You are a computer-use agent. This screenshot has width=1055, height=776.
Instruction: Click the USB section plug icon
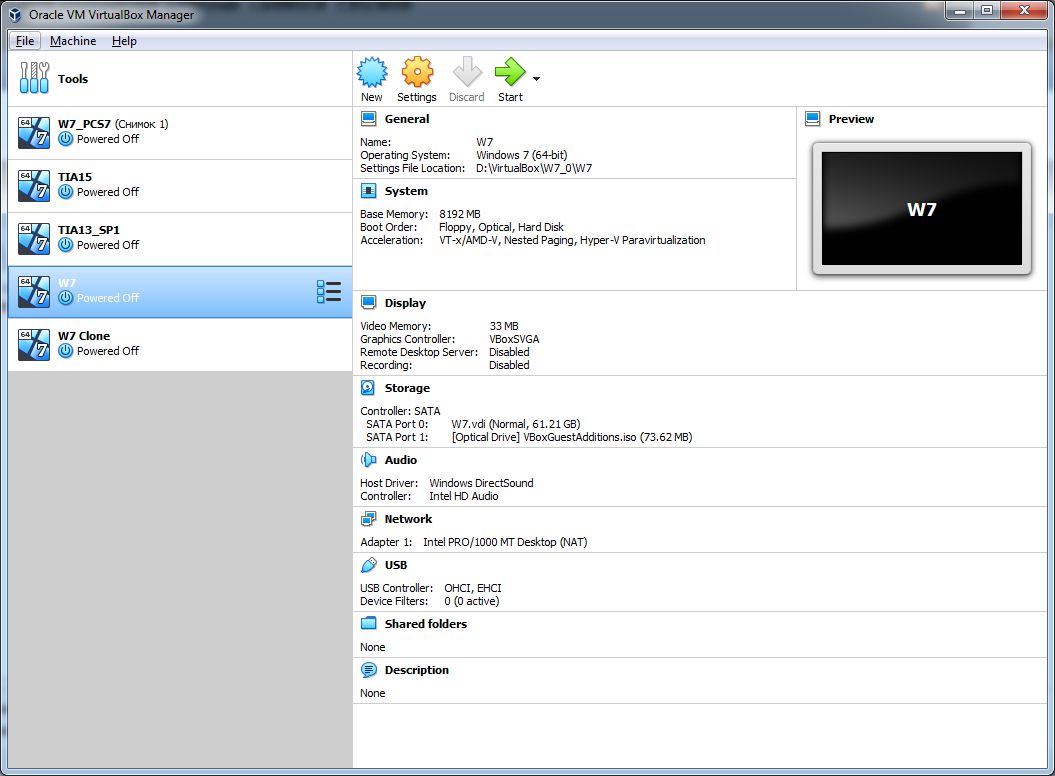[369, 565]
